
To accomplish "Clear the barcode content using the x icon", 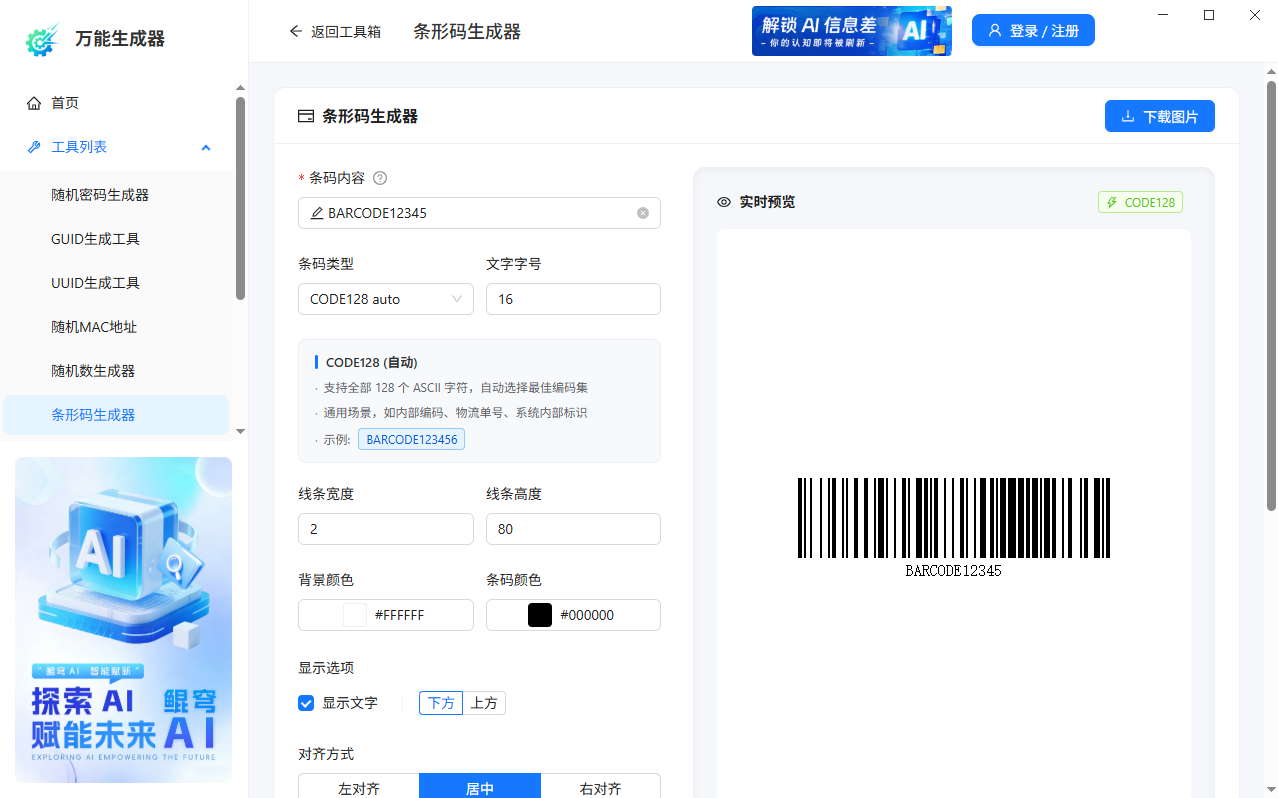I will 643,212.
